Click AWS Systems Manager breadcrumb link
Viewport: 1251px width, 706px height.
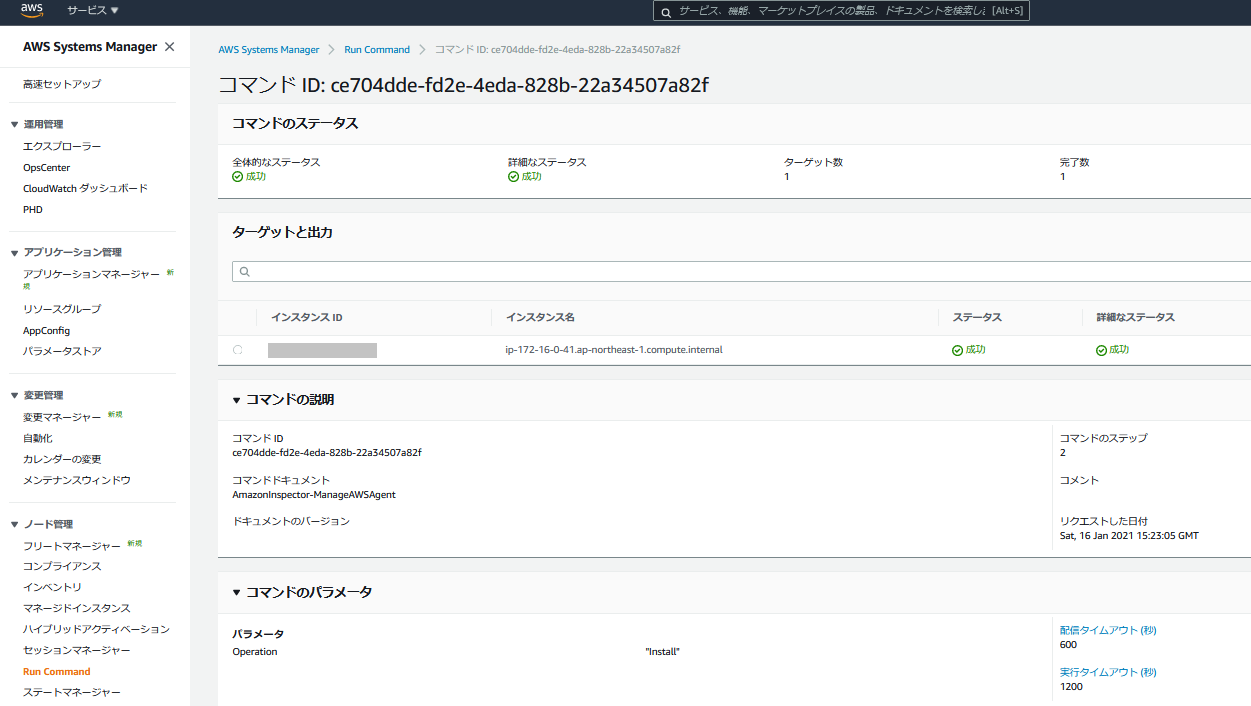[269, 49]
